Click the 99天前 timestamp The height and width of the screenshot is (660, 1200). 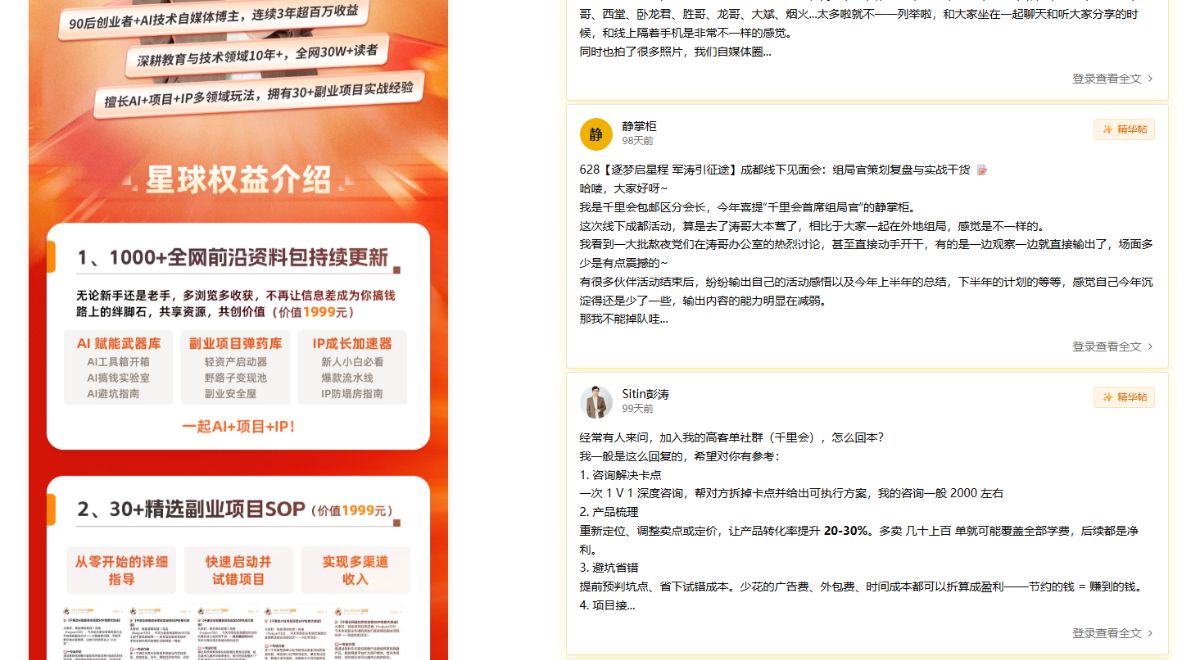637,409
